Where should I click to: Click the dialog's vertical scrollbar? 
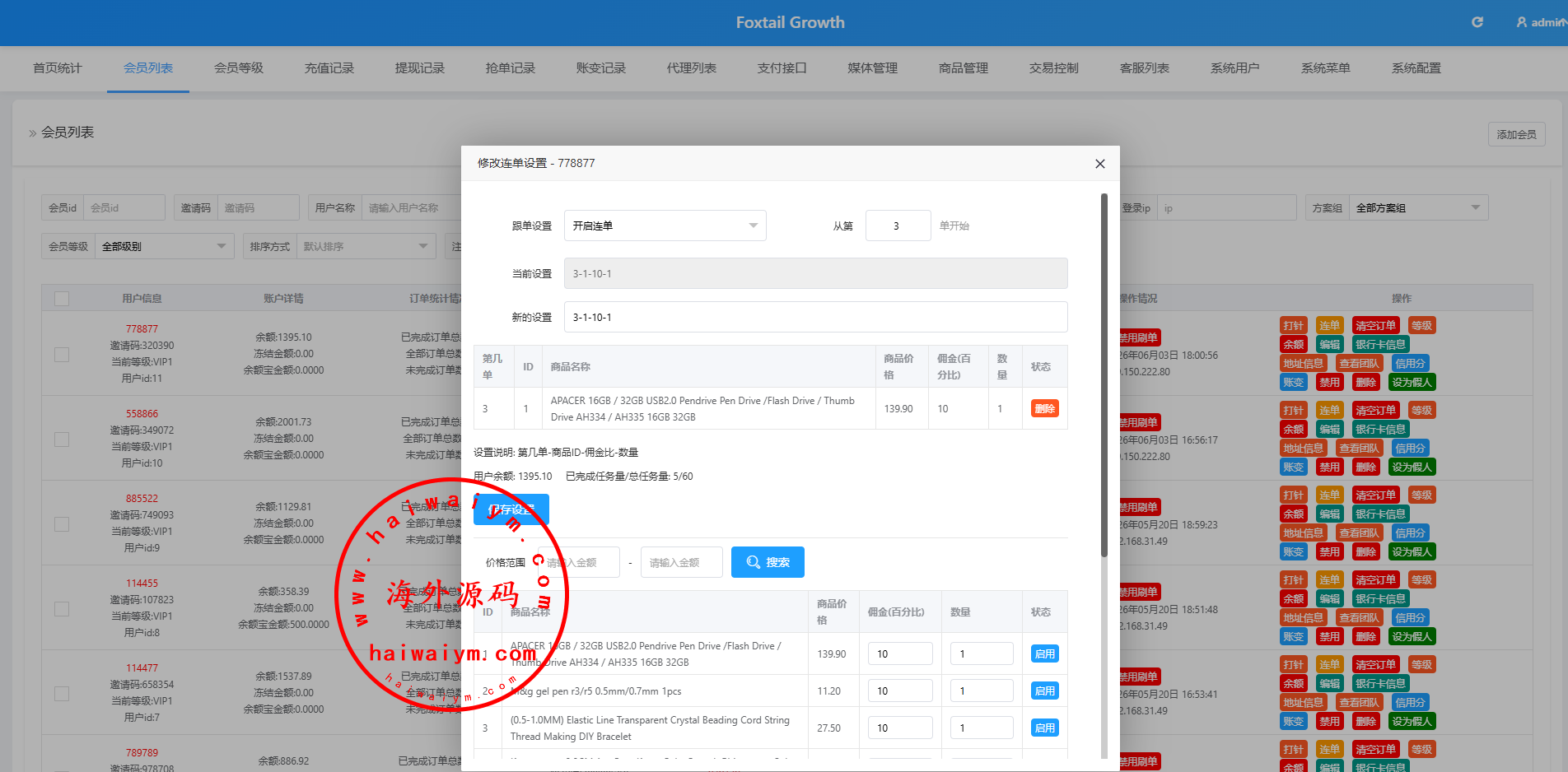pyautogui.click(x=1104, y=375)
